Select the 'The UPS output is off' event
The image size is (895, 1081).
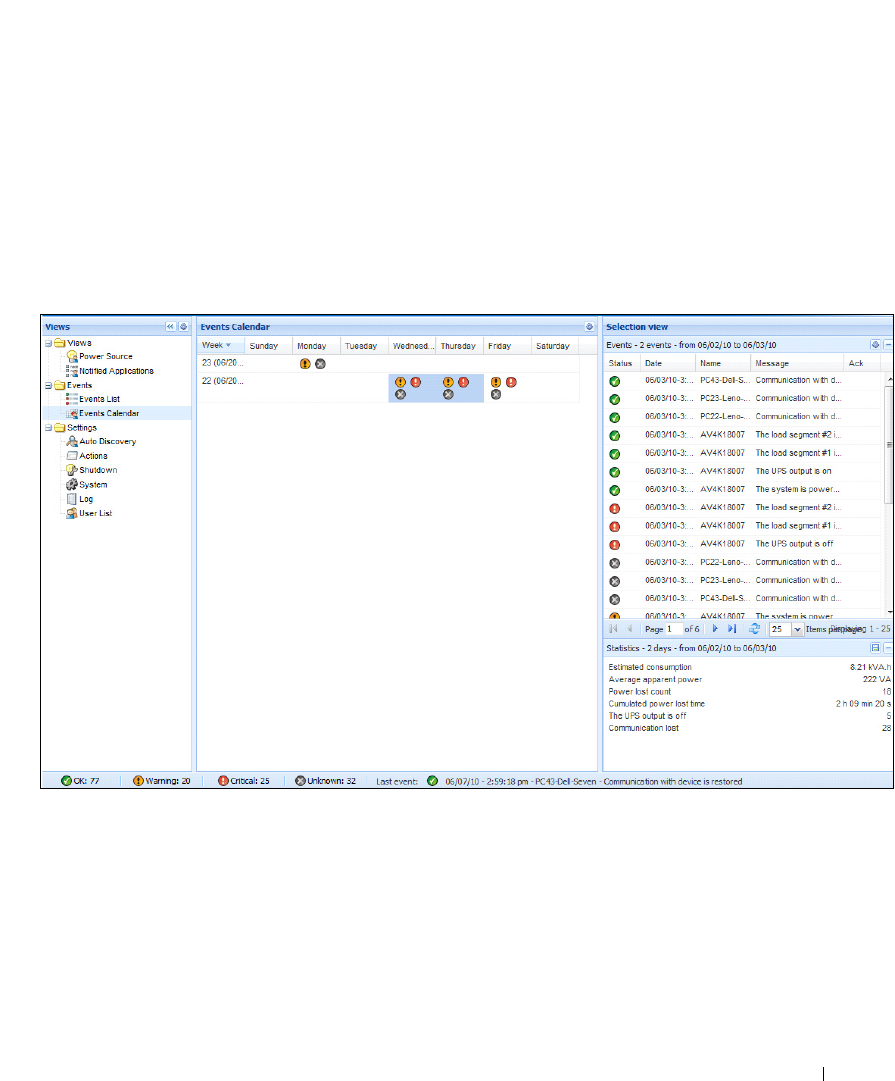pos(743,544)
